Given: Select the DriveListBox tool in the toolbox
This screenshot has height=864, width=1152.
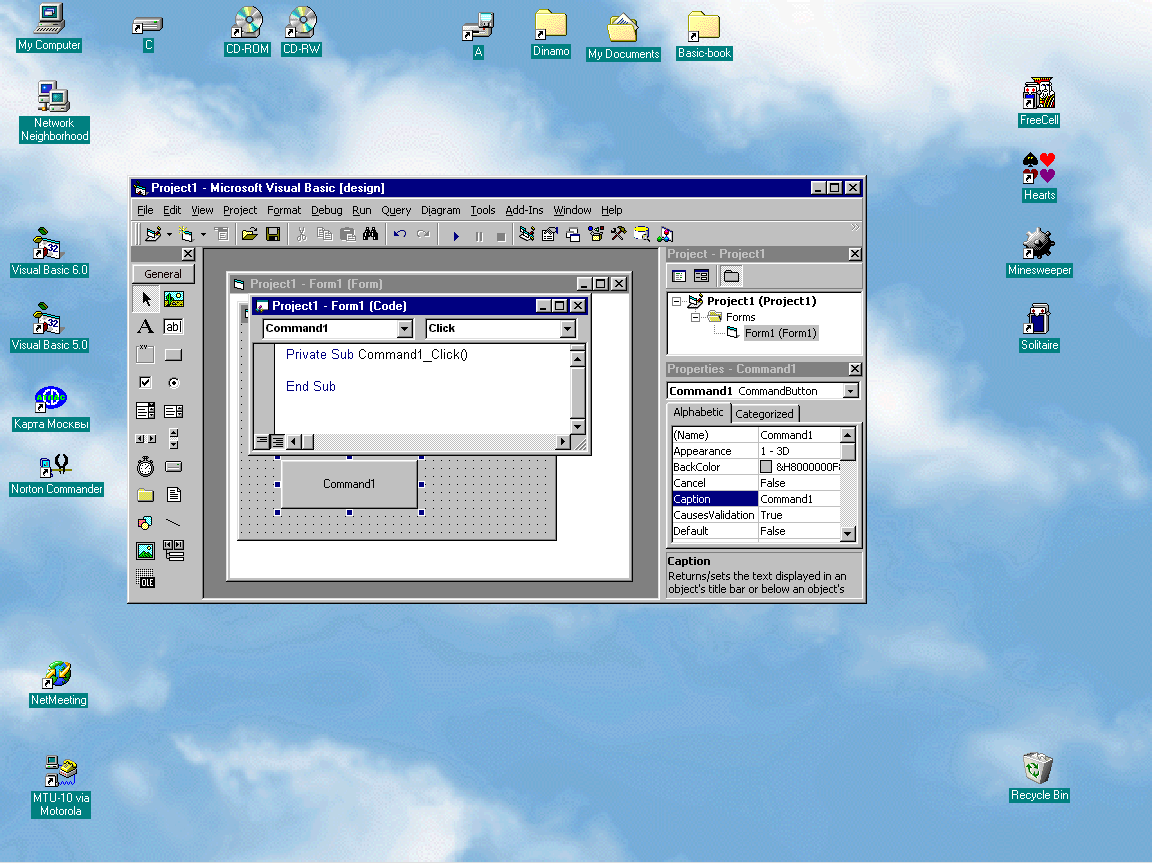Looking at the screenshot, I should pos(174,467).
